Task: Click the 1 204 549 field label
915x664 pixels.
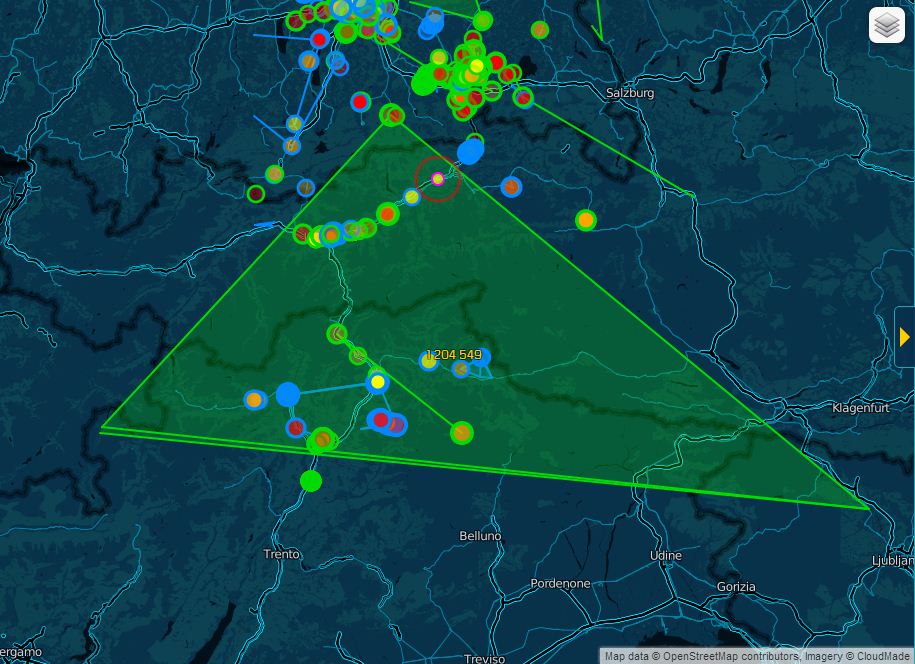Action: tap(453, 355)
